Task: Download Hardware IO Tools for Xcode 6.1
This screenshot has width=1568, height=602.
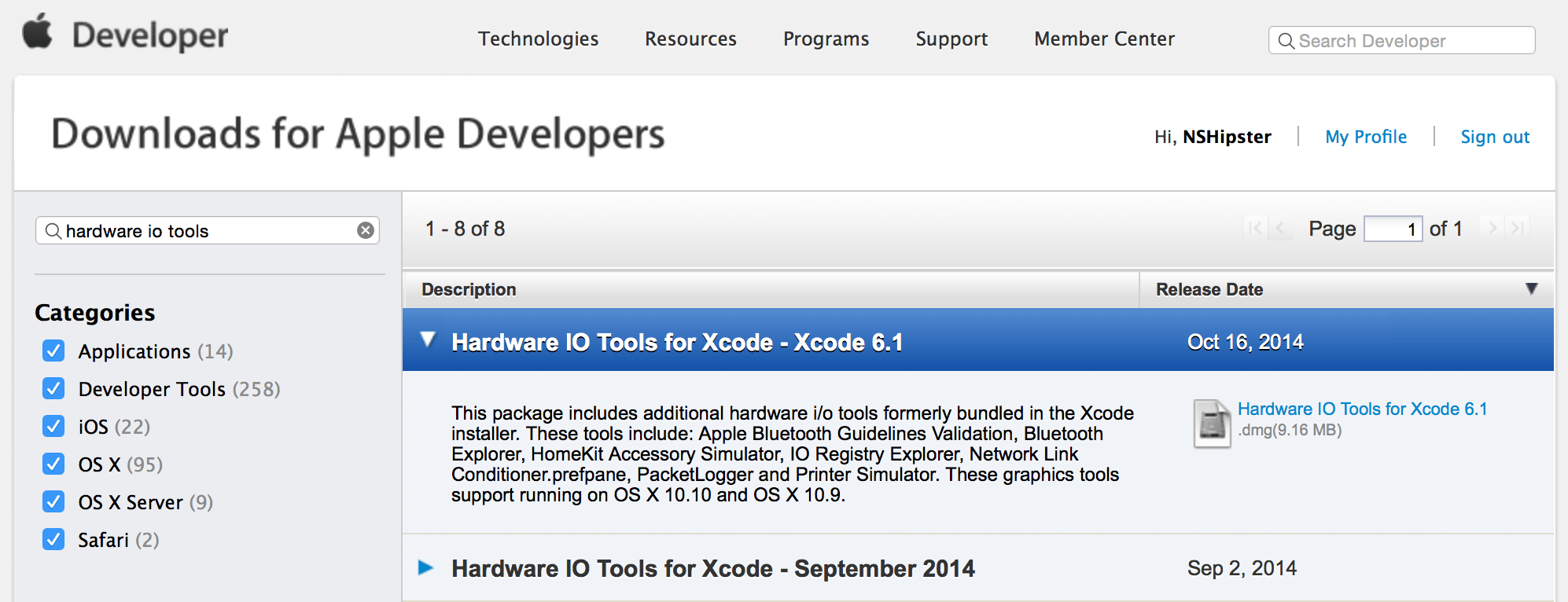Action: pos(1362,409)
